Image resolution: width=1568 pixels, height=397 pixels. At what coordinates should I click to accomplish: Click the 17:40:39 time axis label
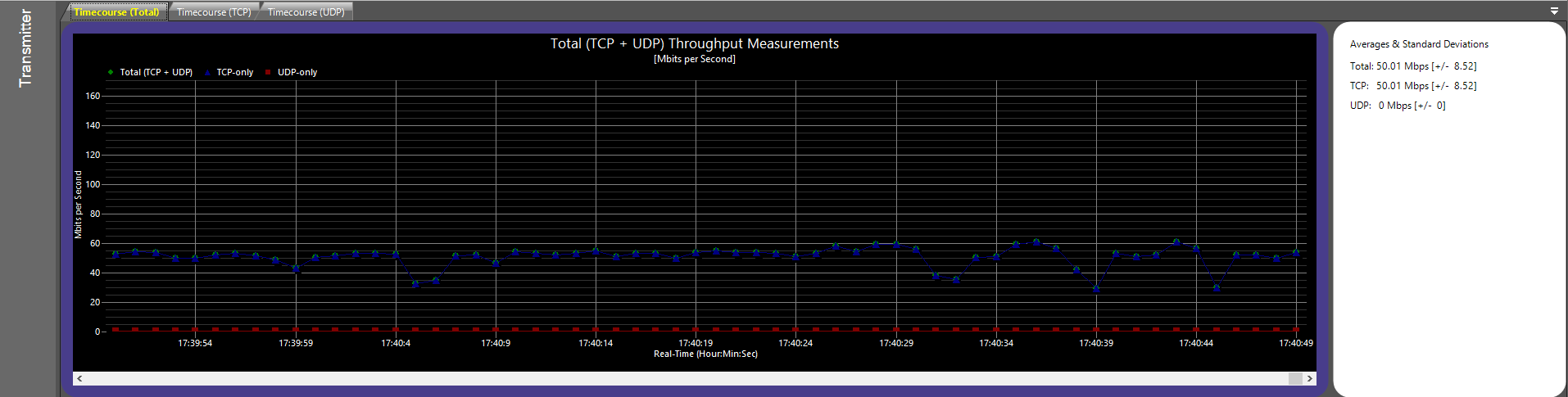point(1096,343)
